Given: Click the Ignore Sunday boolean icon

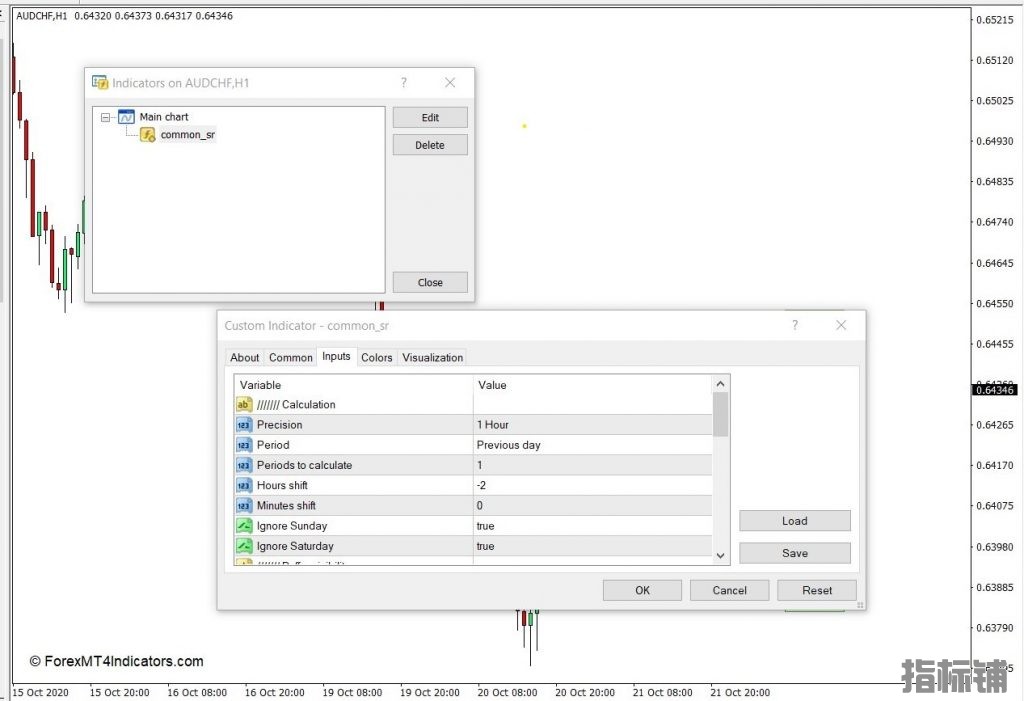Looking at the screenshot, I should [x=244, y=526].
